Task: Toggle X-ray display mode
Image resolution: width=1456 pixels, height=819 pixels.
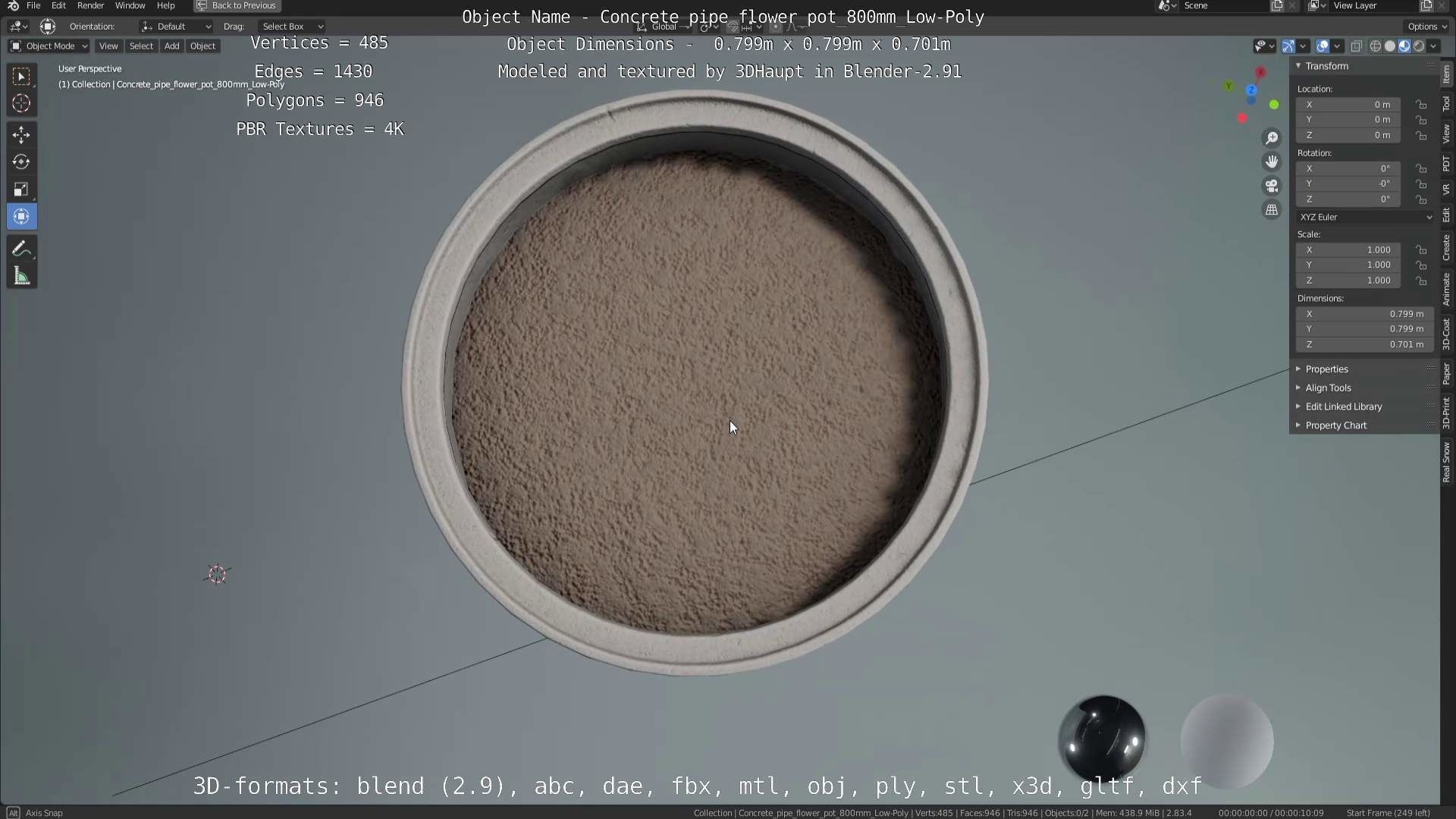Action: (x=1357, y=46)
